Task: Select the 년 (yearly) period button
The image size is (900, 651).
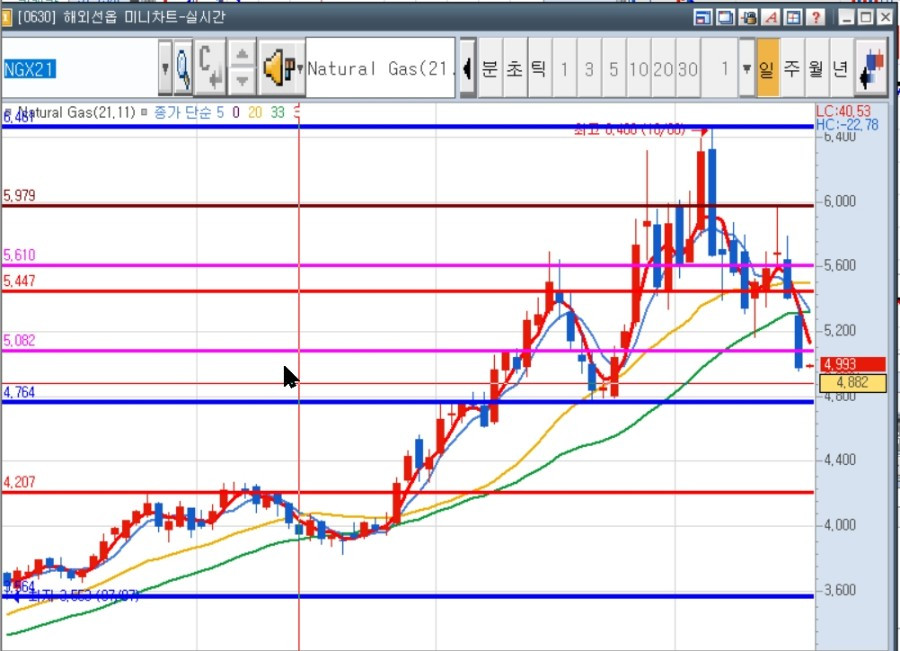Action: click(840, 68)
